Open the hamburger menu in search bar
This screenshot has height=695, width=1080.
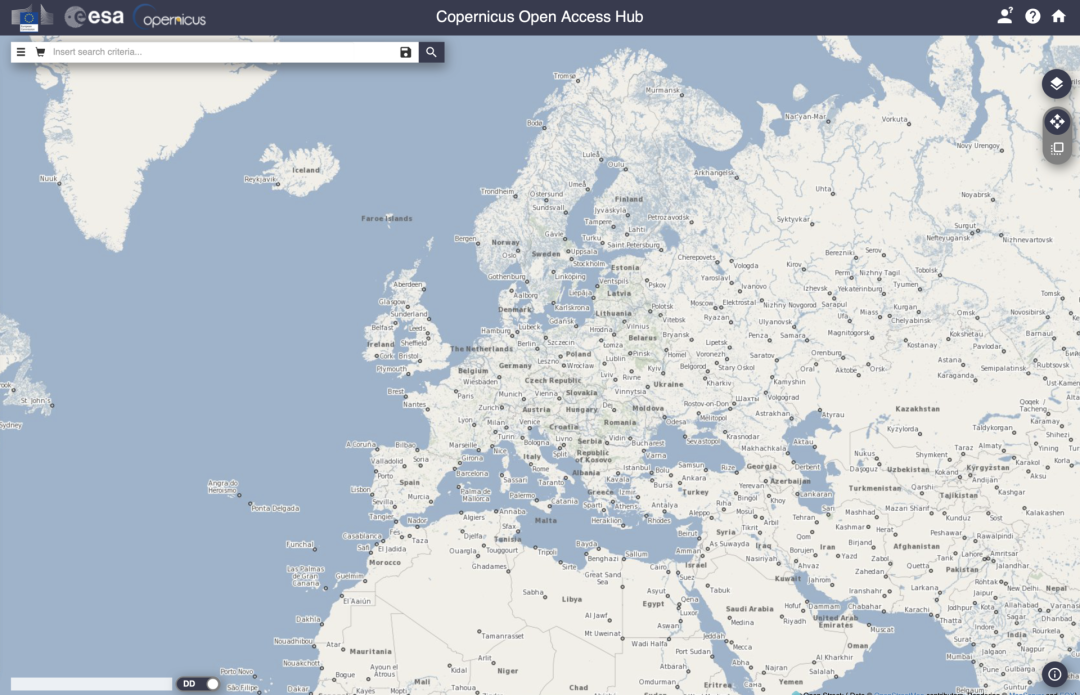tap(21, 52)
